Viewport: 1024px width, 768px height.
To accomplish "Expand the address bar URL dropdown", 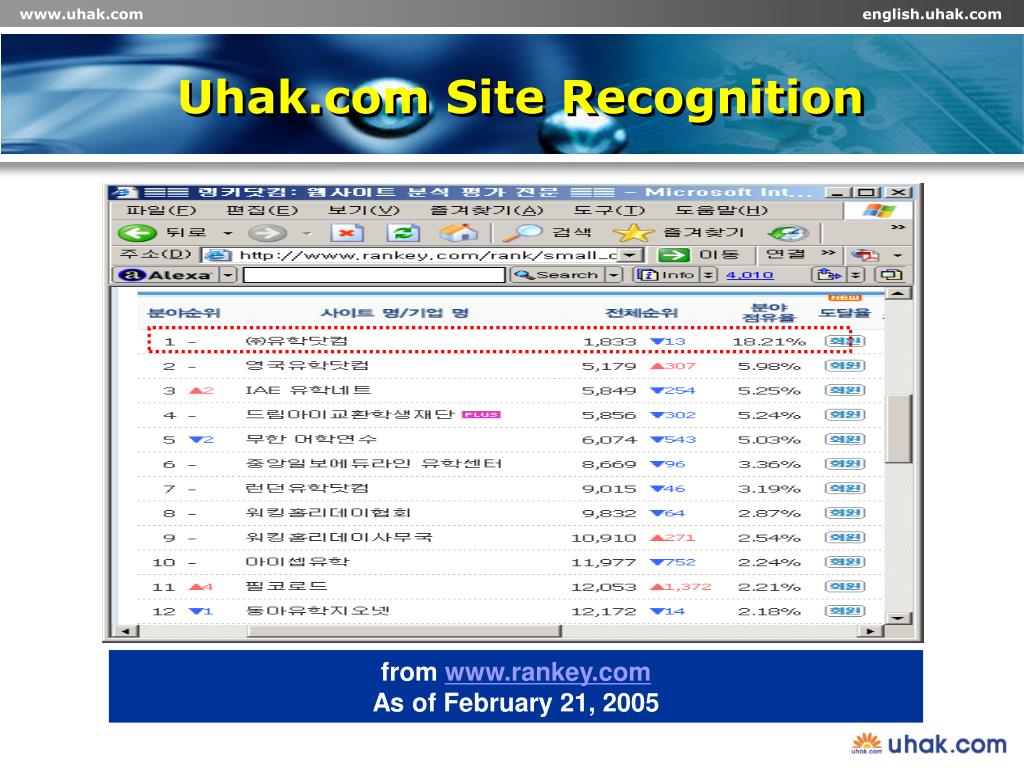I will (632, 255).
